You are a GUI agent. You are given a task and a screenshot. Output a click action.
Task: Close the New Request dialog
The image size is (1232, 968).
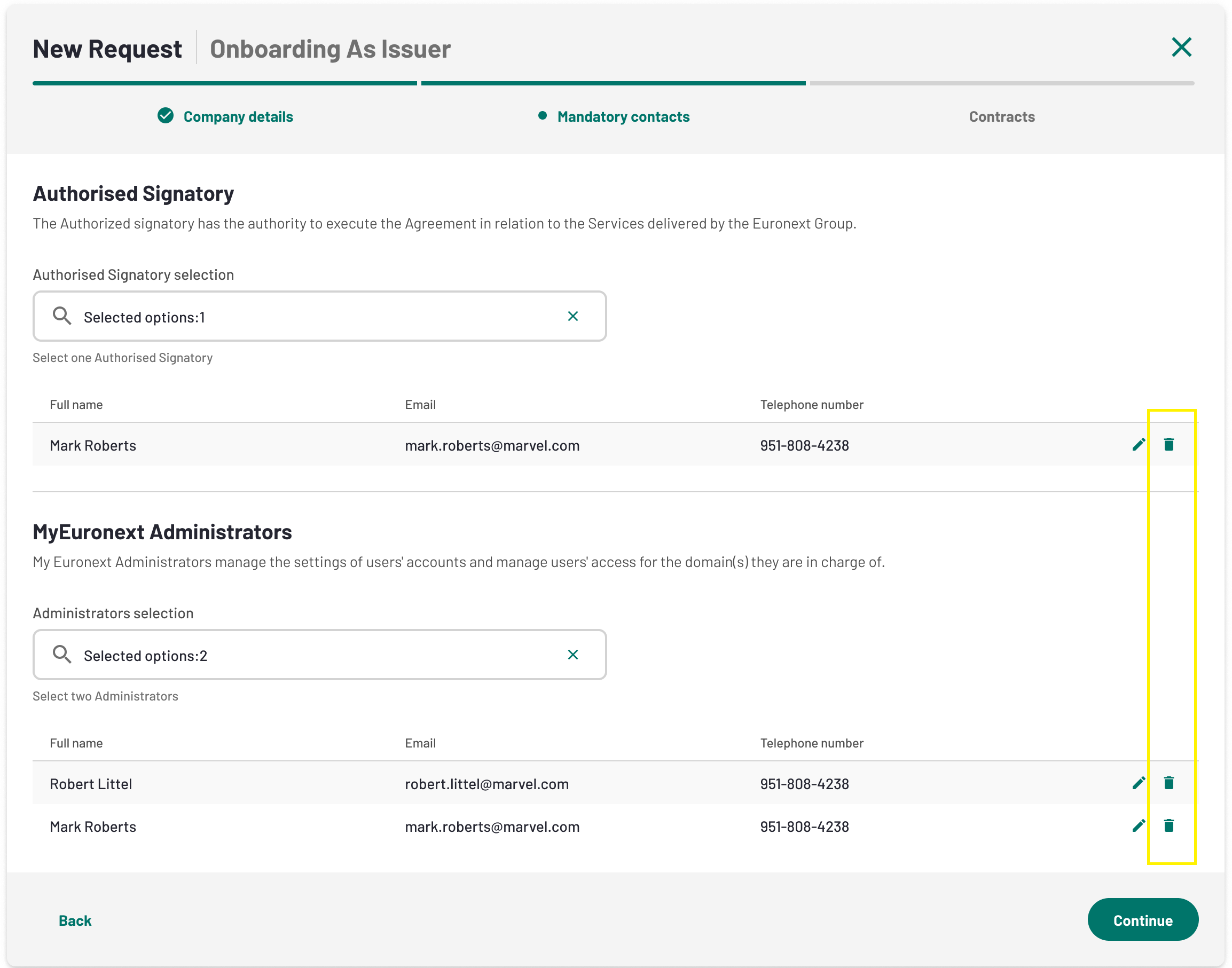pyautogui.click(x=1182, y=48)
